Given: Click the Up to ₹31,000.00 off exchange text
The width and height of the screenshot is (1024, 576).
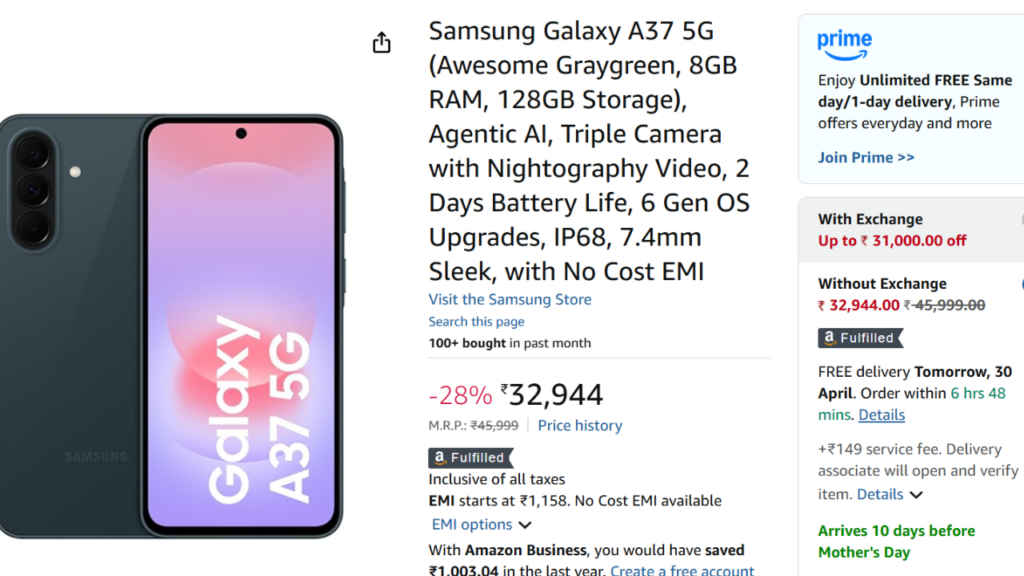Looking at the screenshot, I should tap(892, 240).
